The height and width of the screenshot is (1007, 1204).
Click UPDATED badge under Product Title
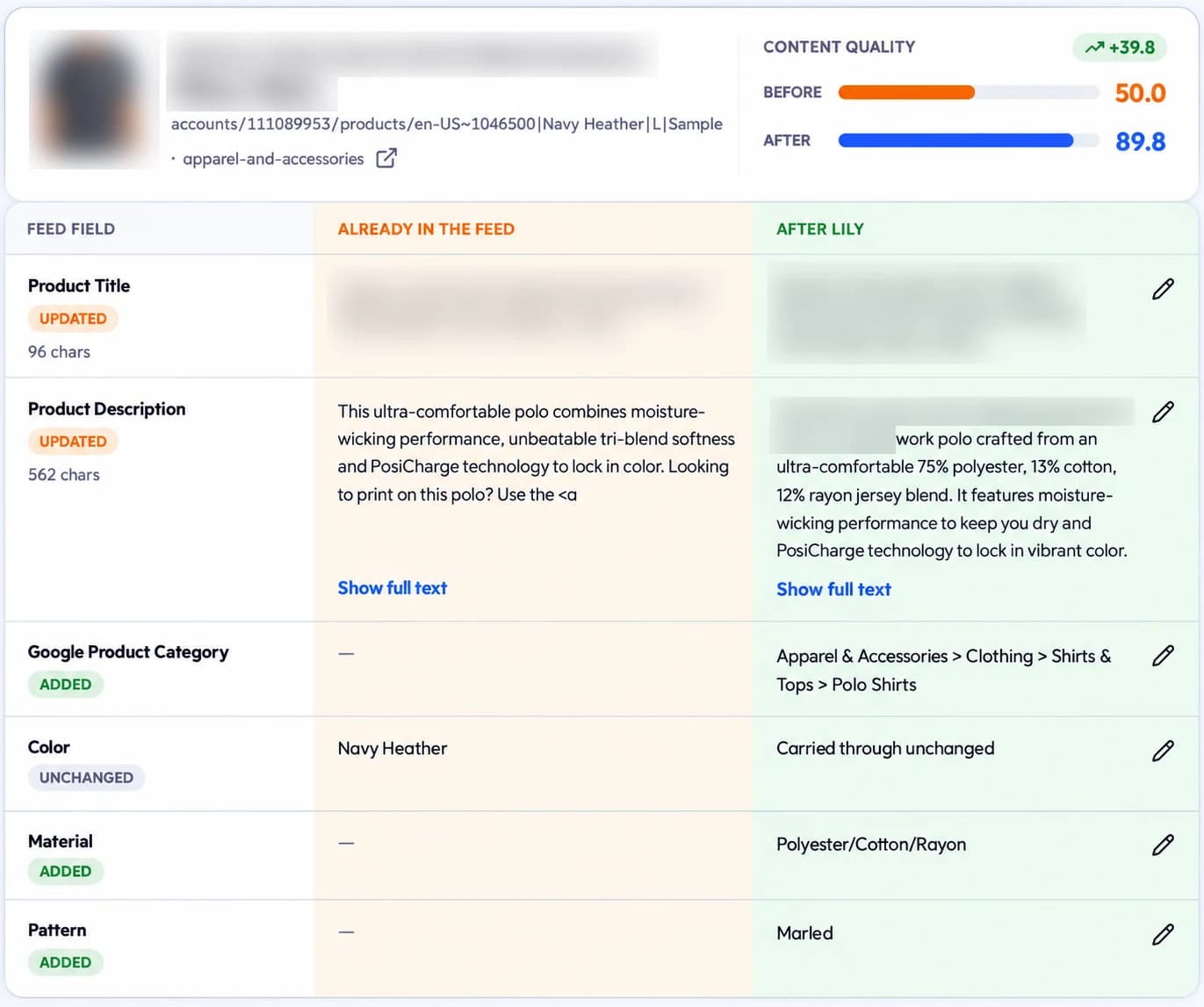(73, 319)
